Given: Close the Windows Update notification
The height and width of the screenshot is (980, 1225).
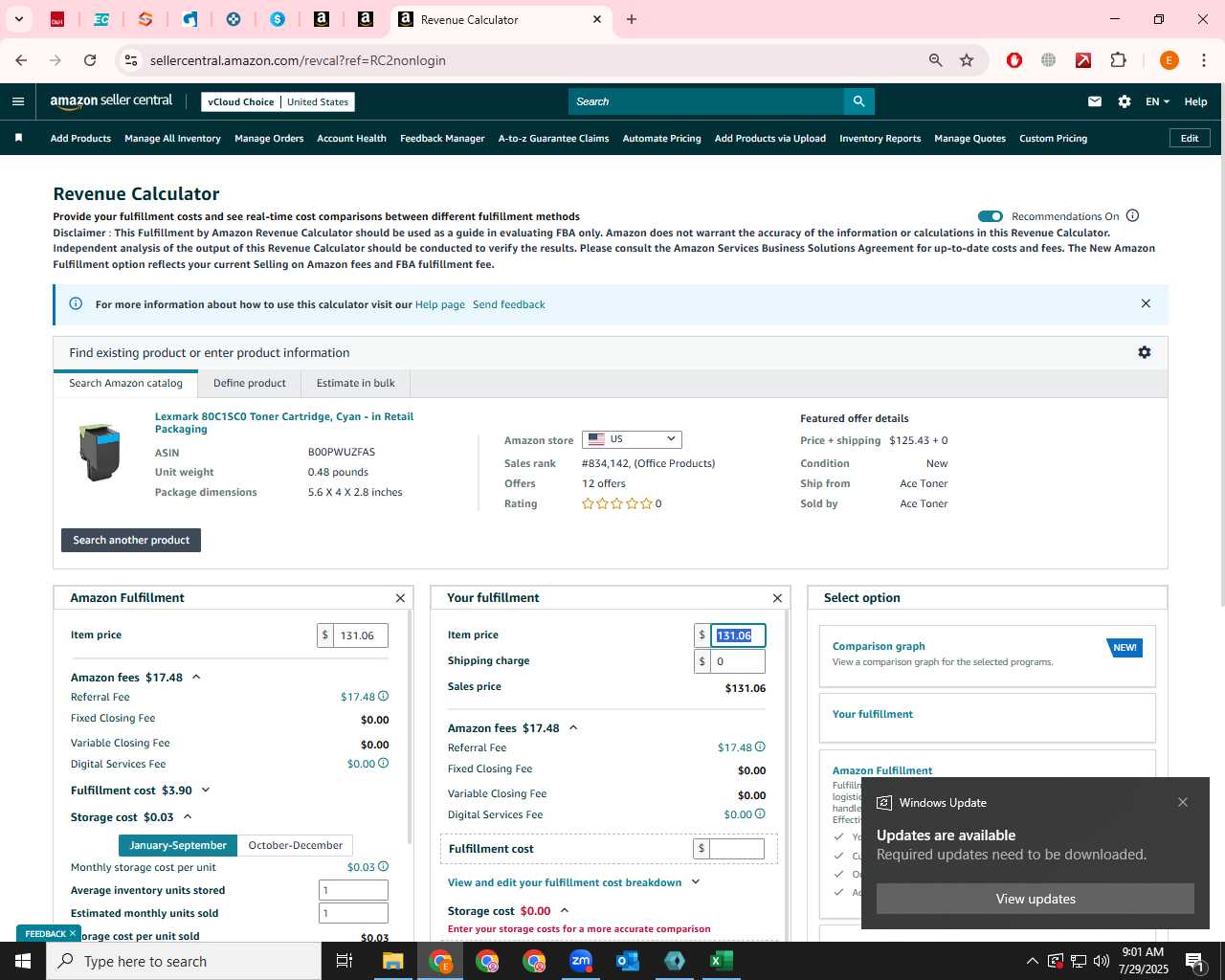Looking at the screenshot, I should click(x=1183, y=802).
